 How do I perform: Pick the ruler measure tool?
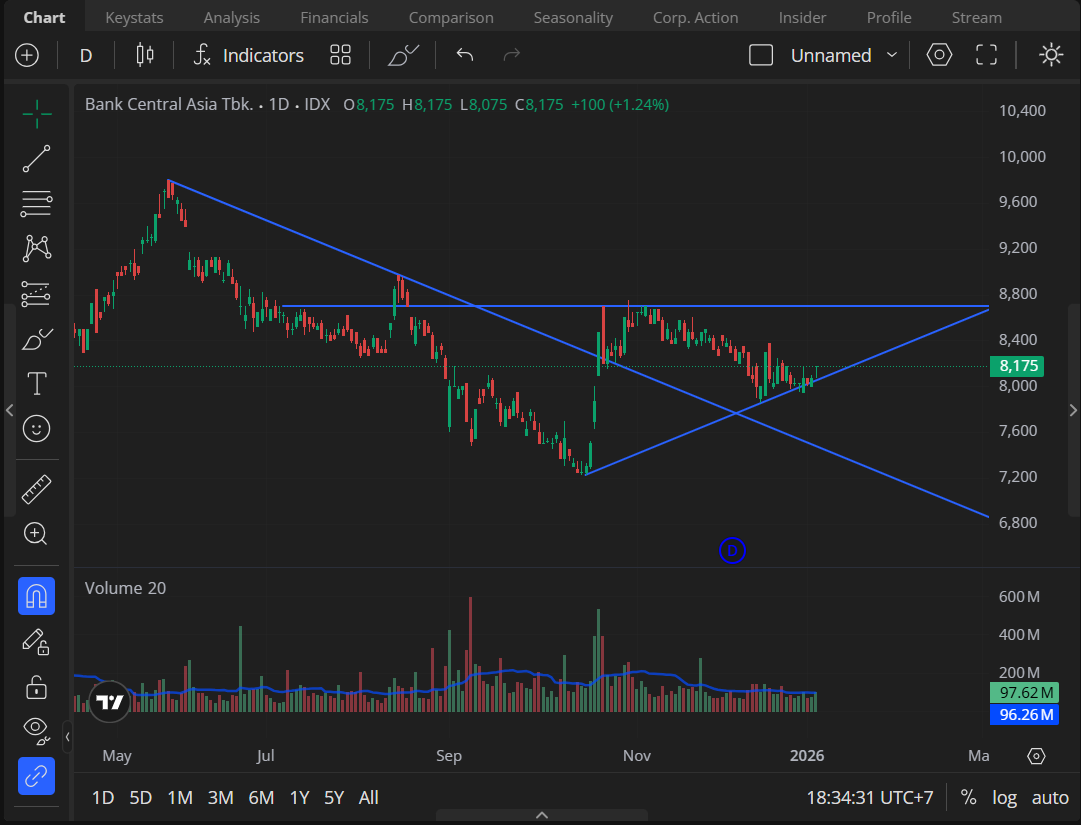coord(37,489)
